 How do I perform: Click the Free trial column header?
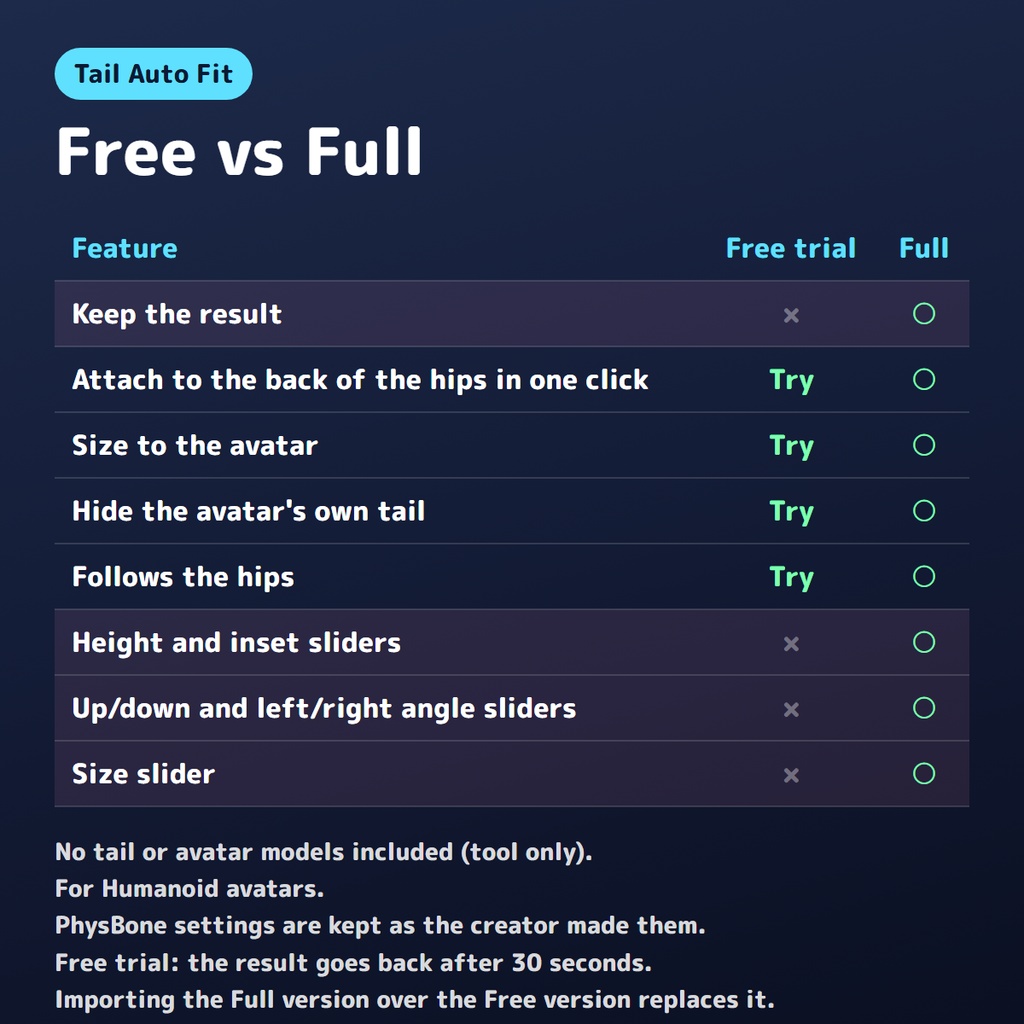pos(791,248)
